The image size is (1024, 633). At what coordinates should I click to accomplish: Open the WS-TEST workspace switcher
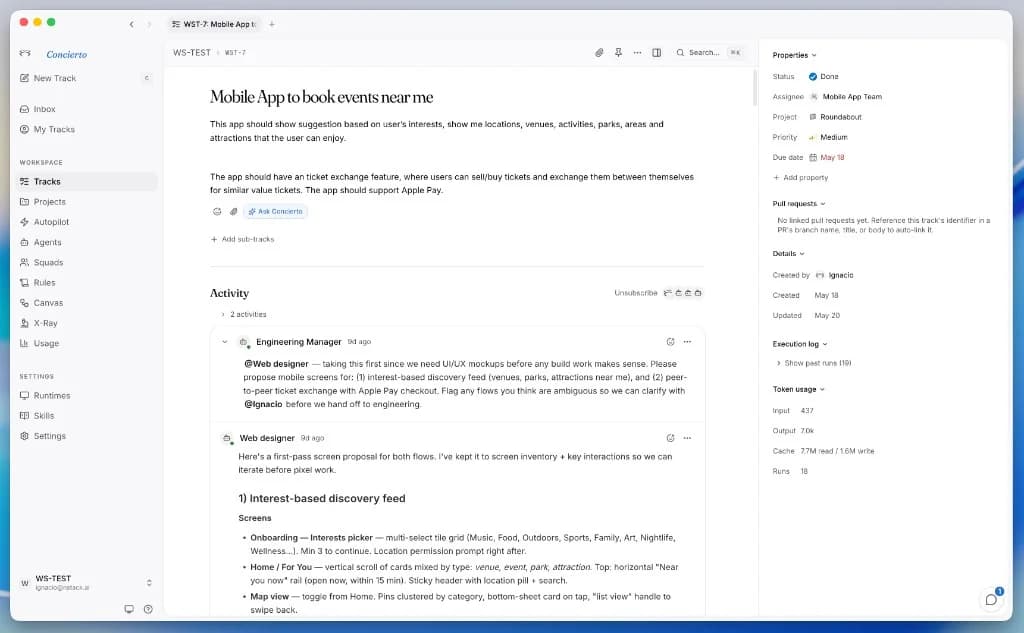85,583
